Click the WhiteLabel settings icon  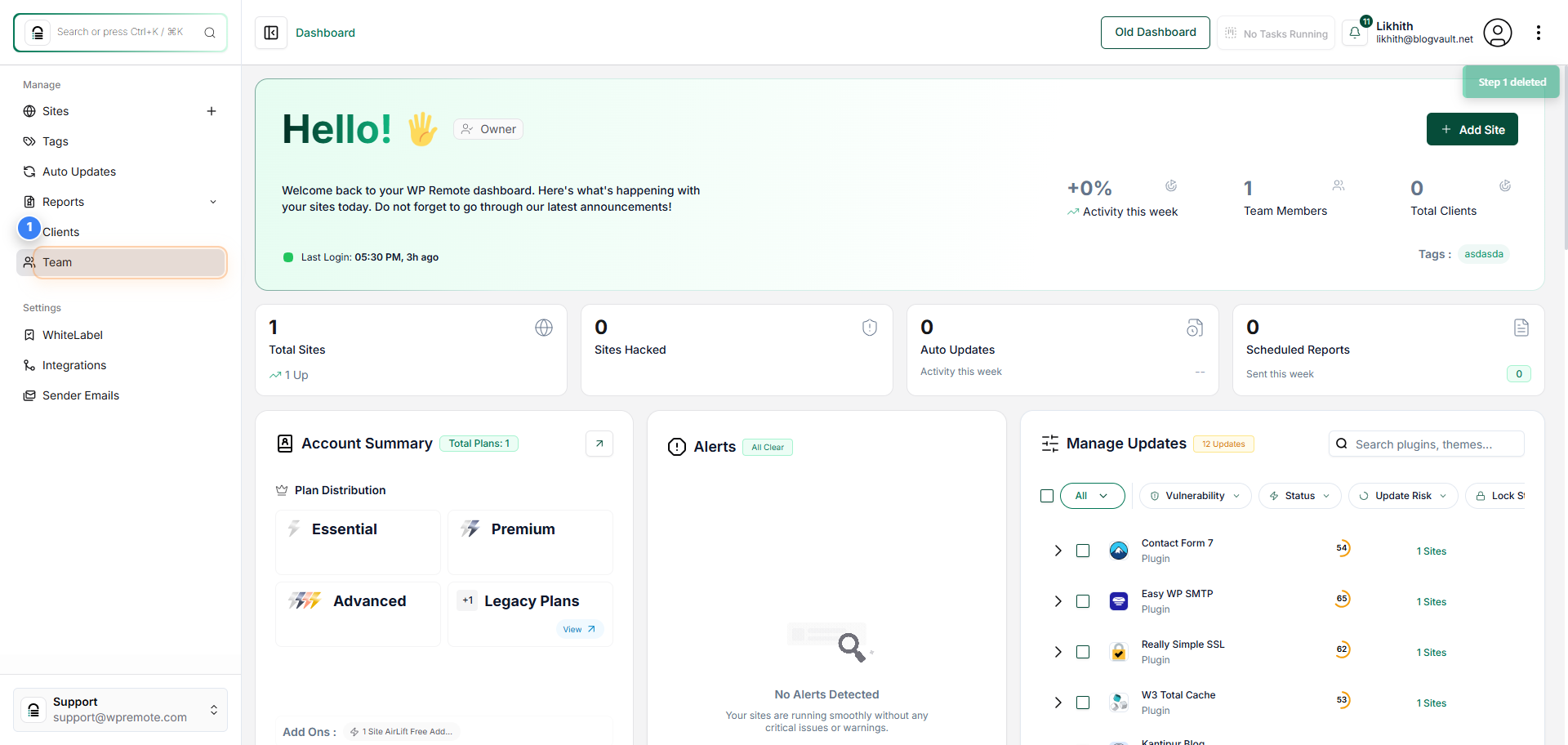point(29,335)
